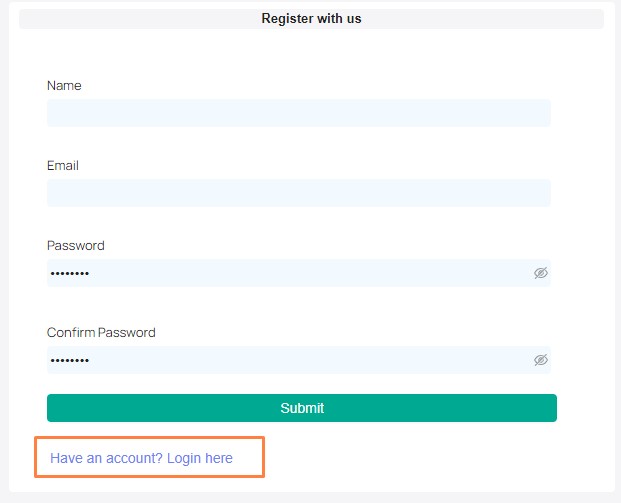Select the Email text box
This screenshot has width=621, height=503.
299,193
